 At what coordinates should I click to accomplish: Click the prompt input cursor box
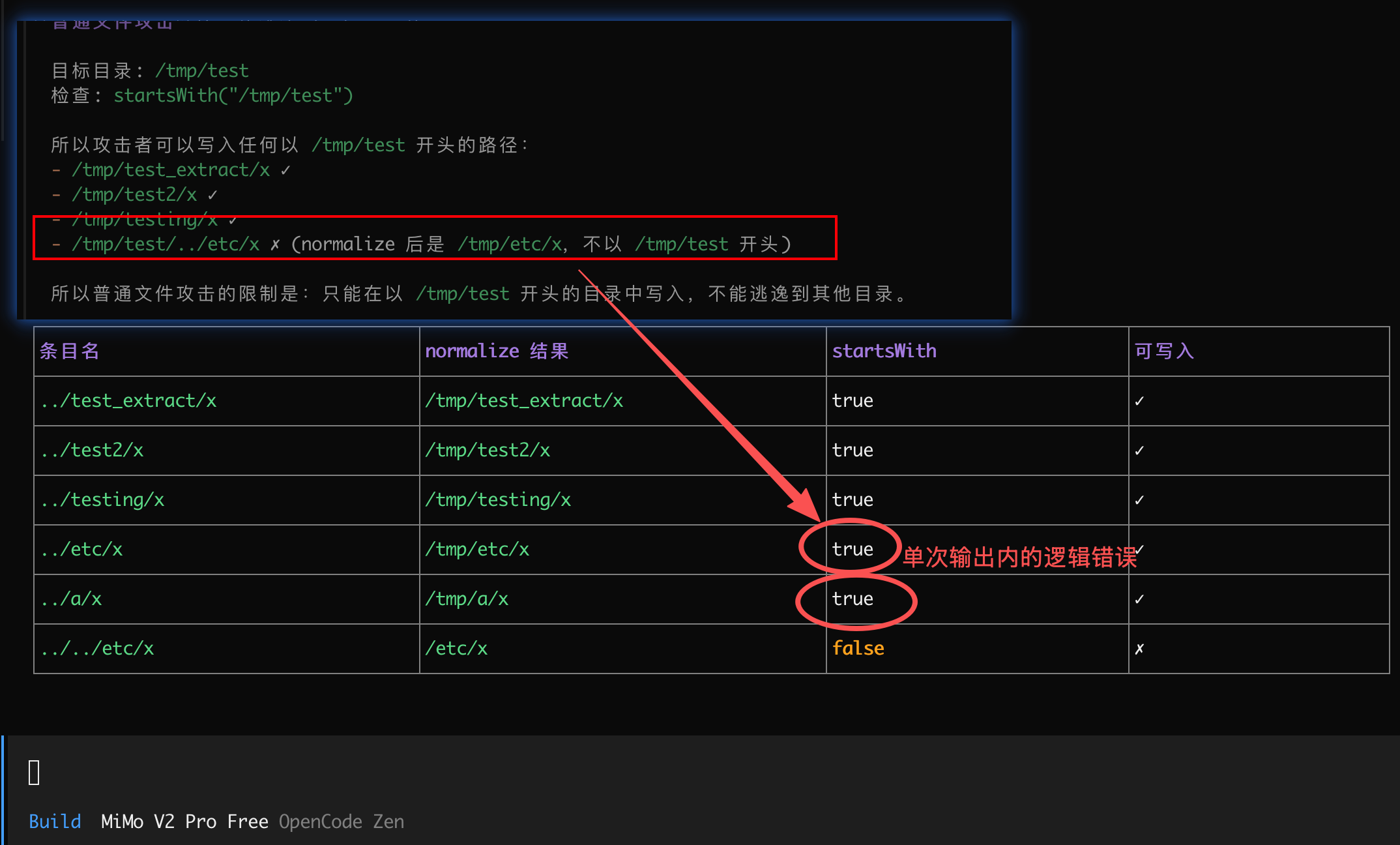tap(35, 773)
